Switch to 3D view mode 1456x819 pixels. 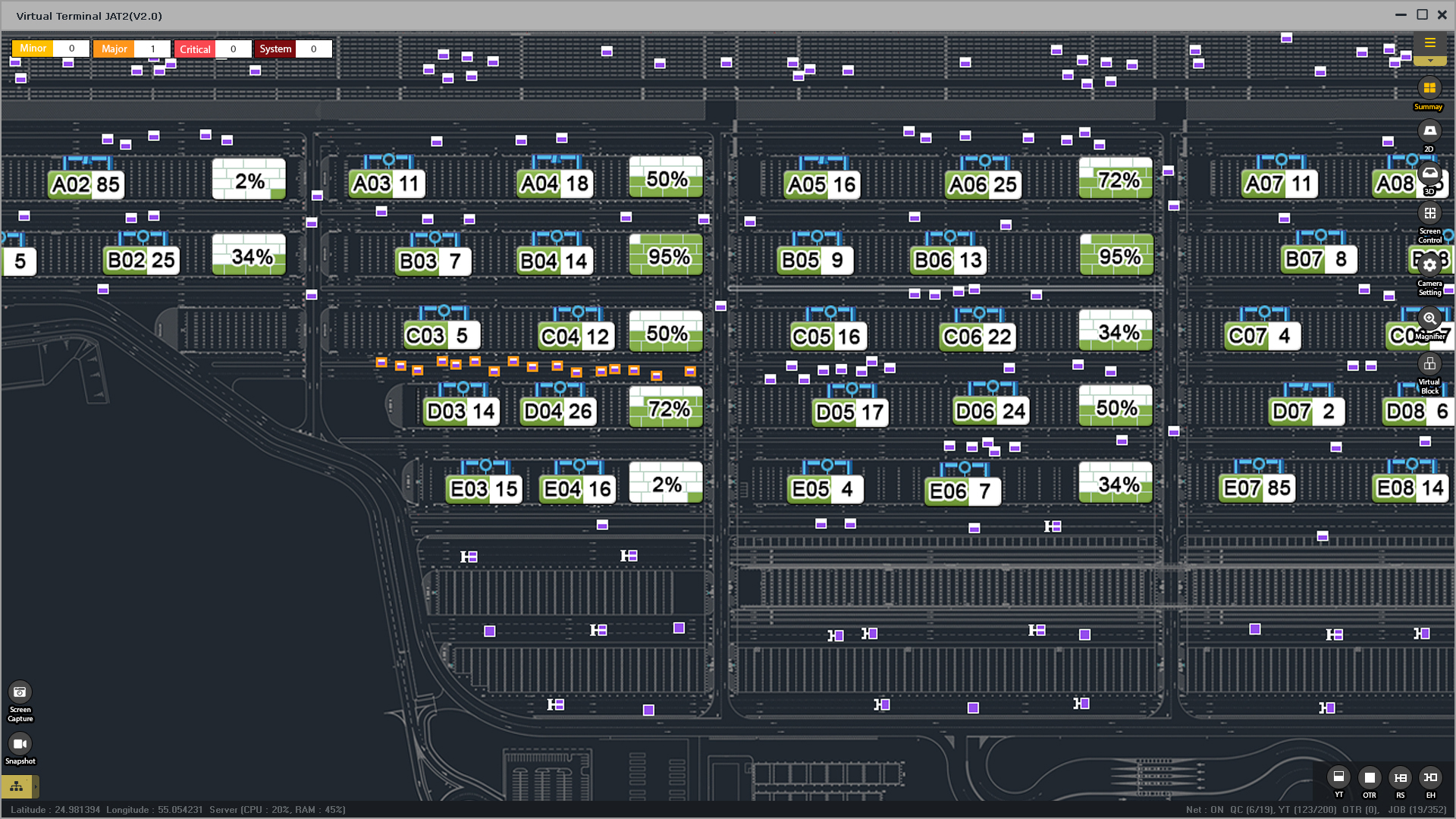click(1429, 174)
